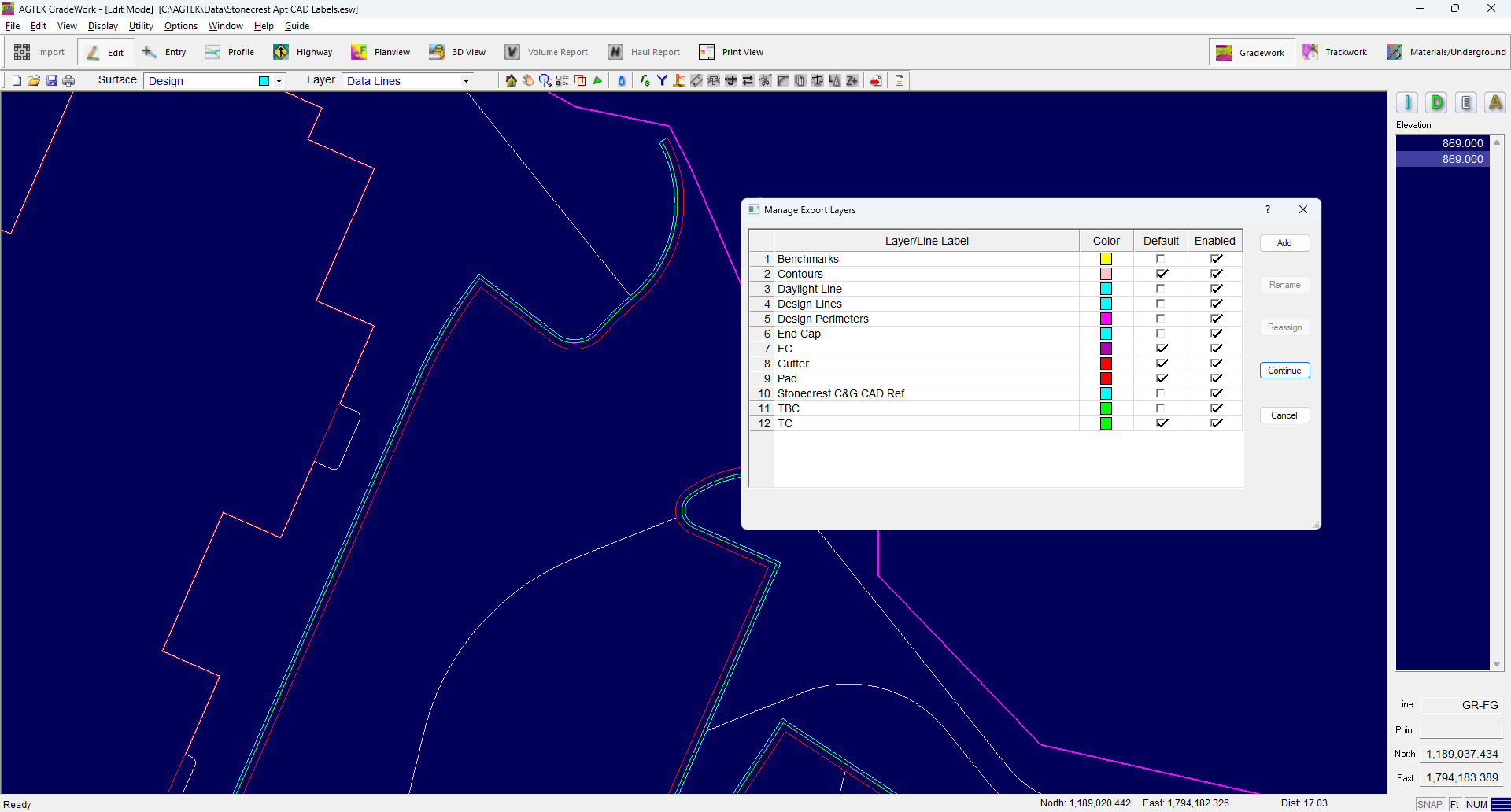Click the save disk icon
The image size is (1511, 812).
pyautogui.click(x=52, y=80)
